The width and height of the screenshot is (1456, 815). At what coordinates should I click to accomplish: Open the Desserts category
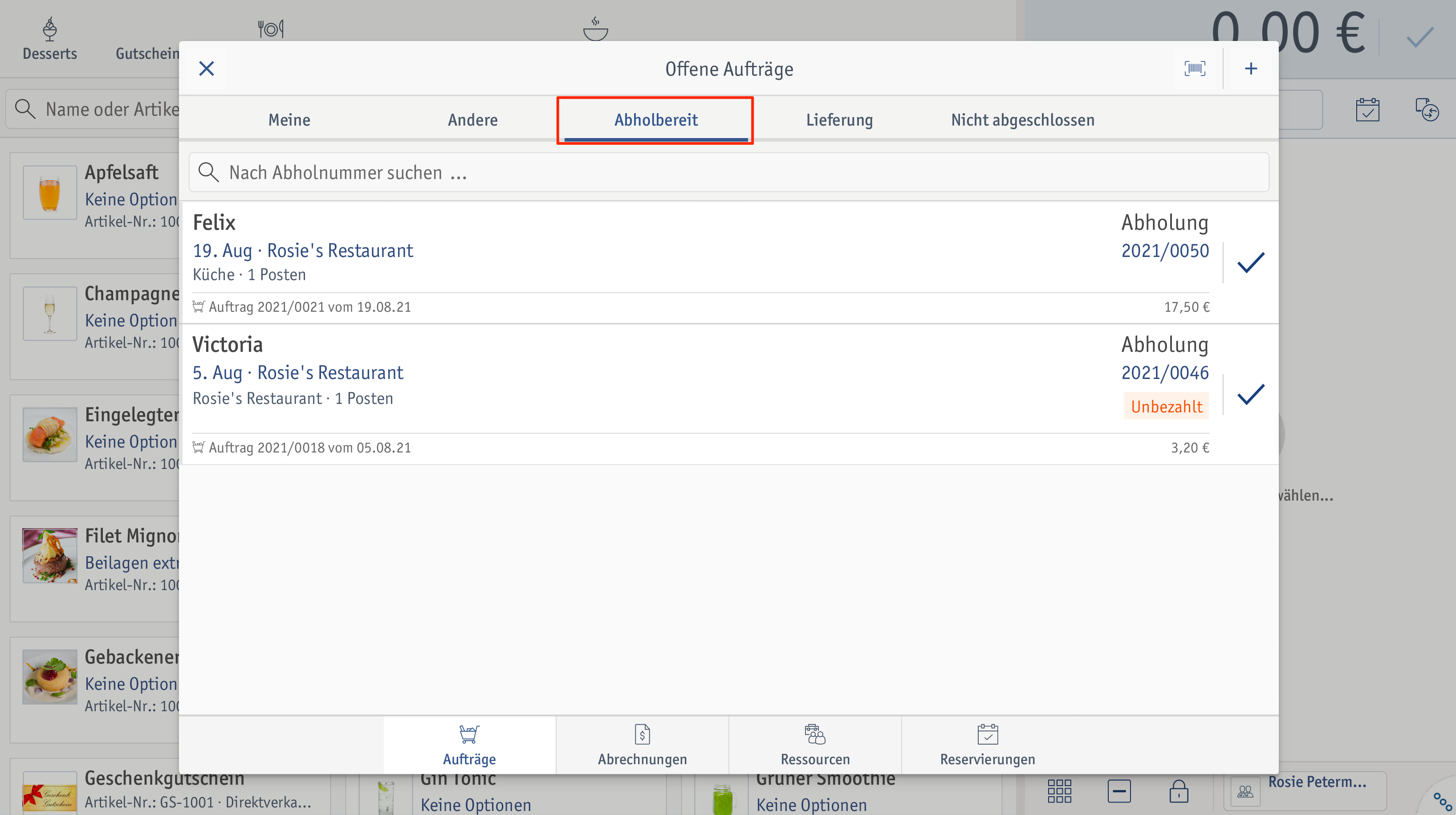50,38
